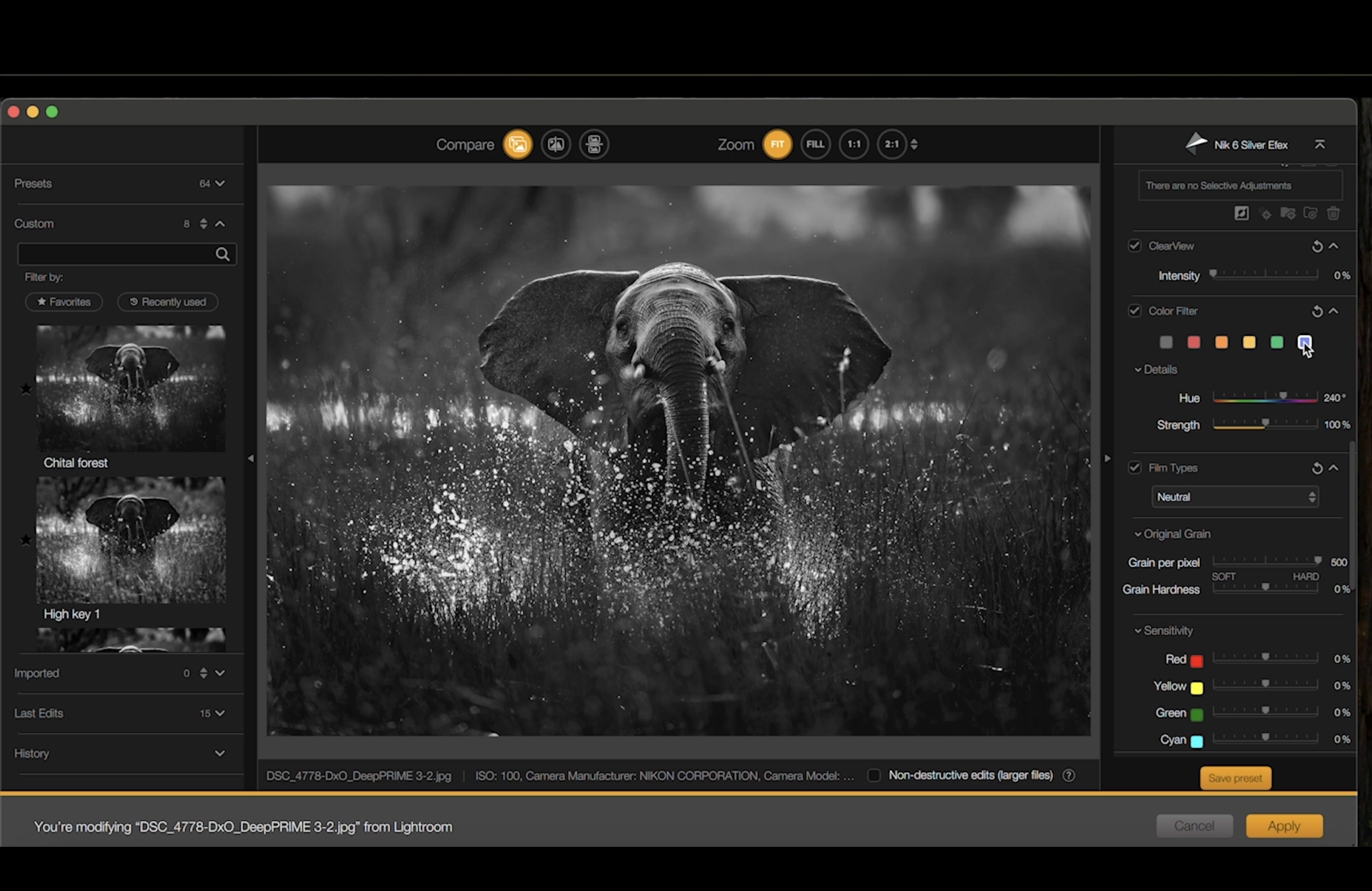Choose the green color filter swatch

click(1276, 343)
